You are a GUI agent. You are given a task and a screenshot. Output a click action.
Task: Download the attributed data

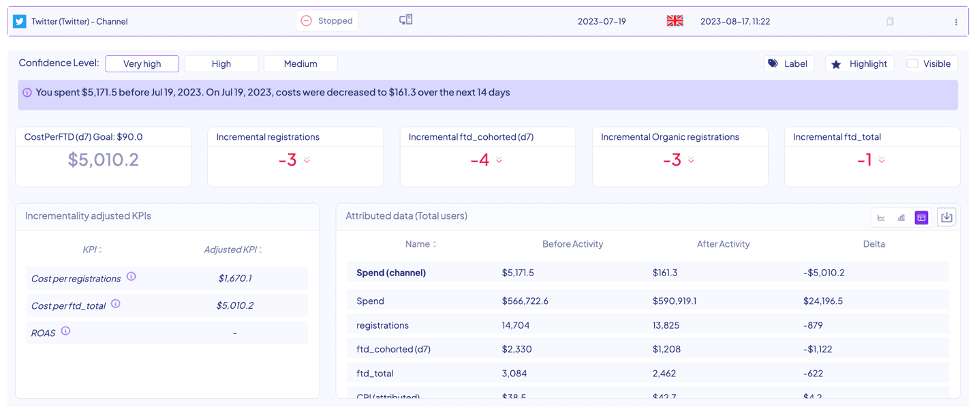[946, 217]
